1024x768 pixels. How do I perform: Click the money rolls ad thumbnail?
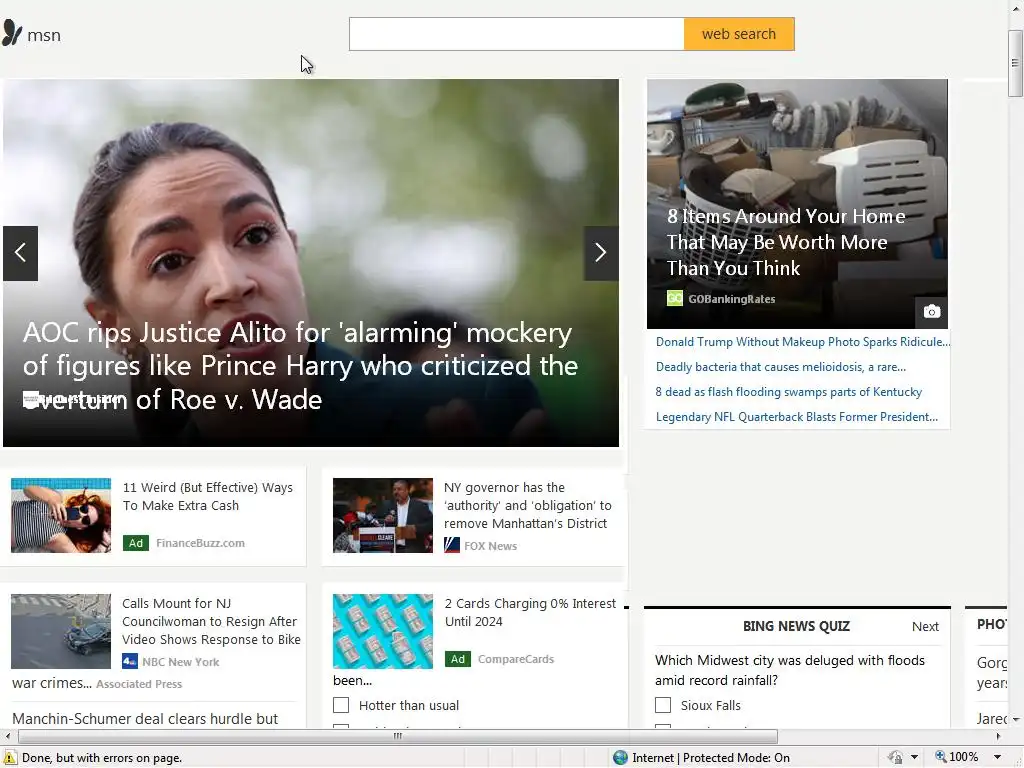(383, 631)
